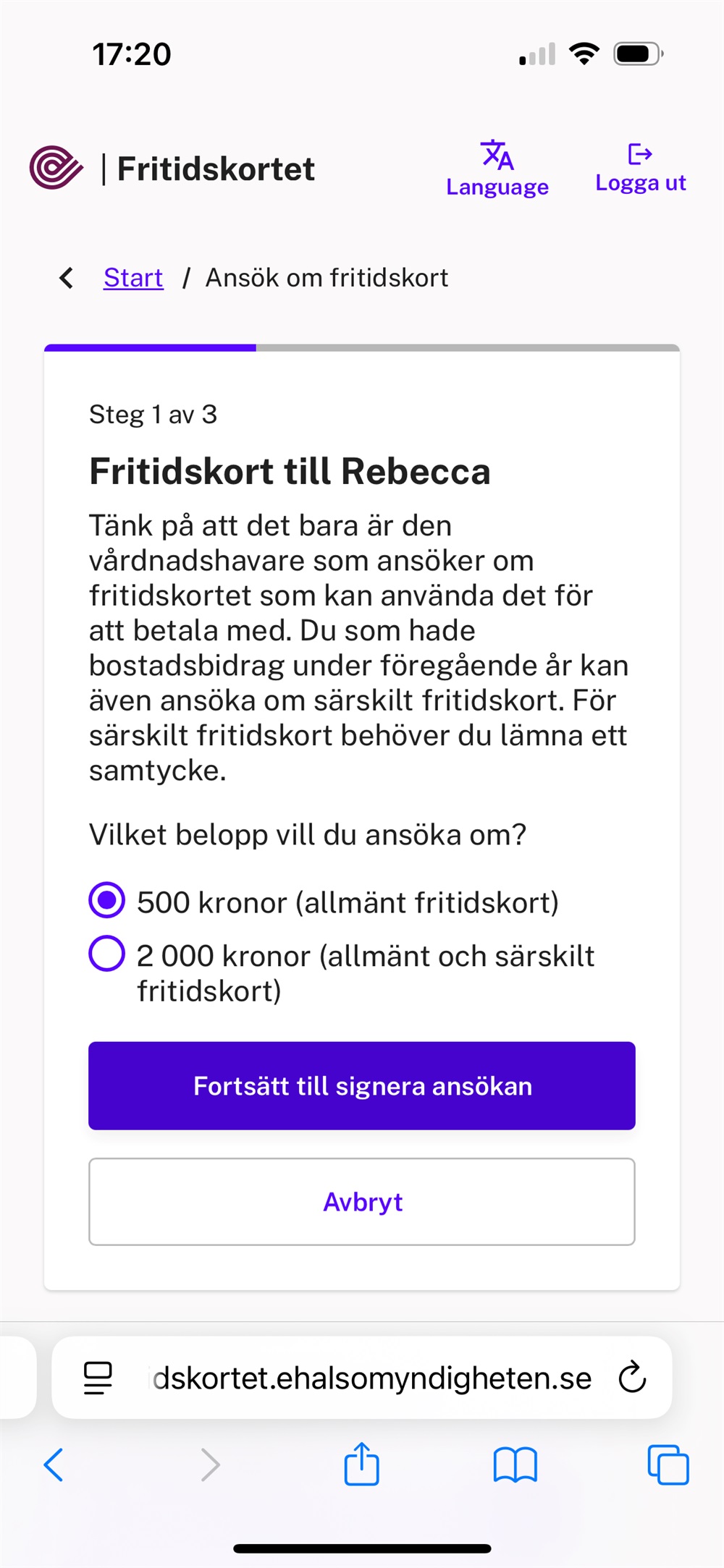This screenshot has height=1568, width=724.
Task: Tap the Logga ut exit icon
Action: [x=640, y=154]
